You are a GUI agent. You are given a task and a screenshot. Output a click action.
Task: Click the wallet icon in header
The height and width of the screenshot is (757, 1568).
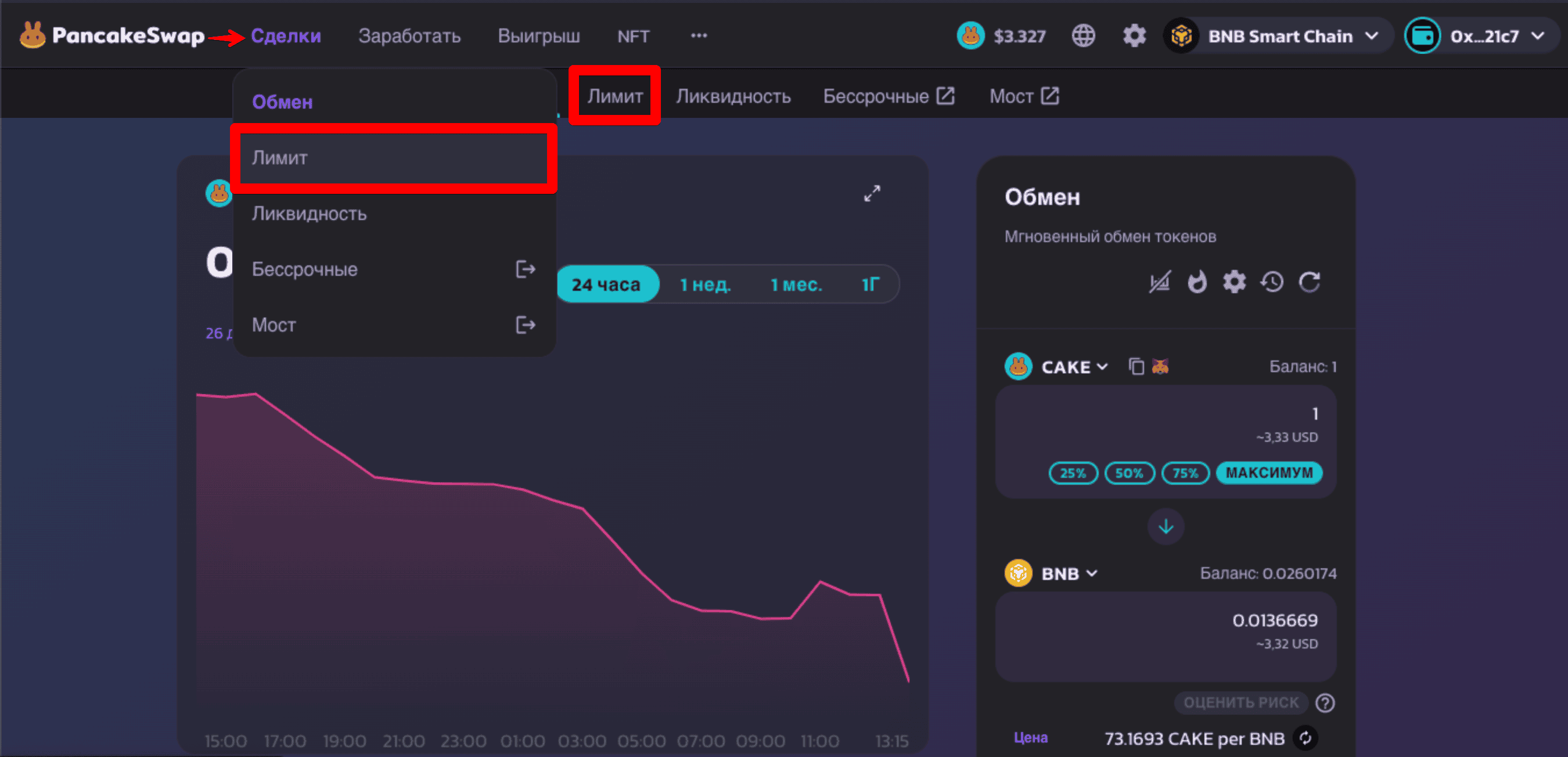(x=1422, y=36)
